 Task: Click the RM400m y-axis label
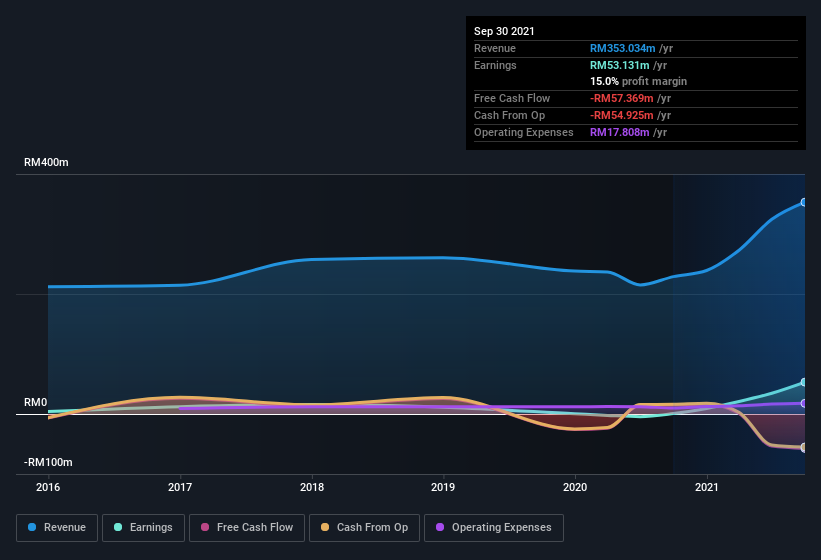tap(46, 162)
